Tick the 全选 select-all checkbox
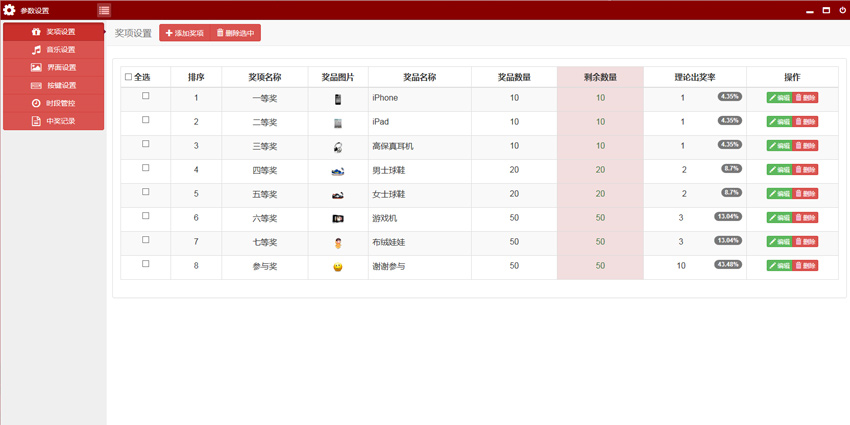This screenshot has height=425, width=850. [128, 77]
